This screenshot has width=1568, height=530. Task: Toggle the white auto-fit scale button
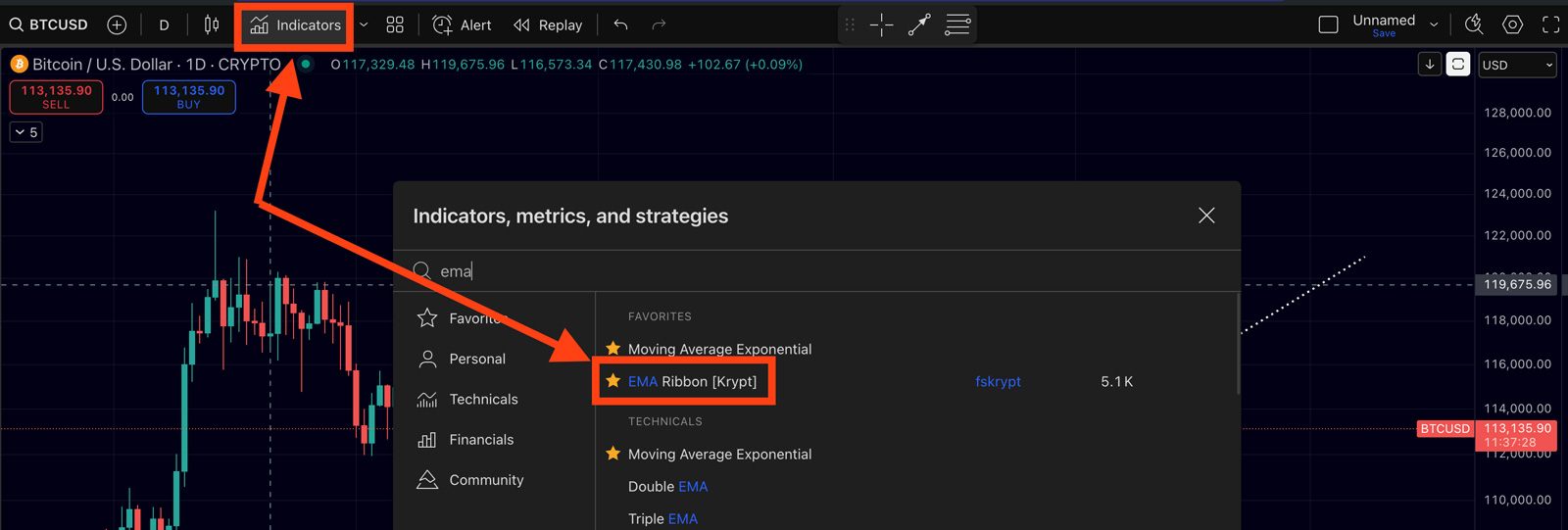(1458, 65)
